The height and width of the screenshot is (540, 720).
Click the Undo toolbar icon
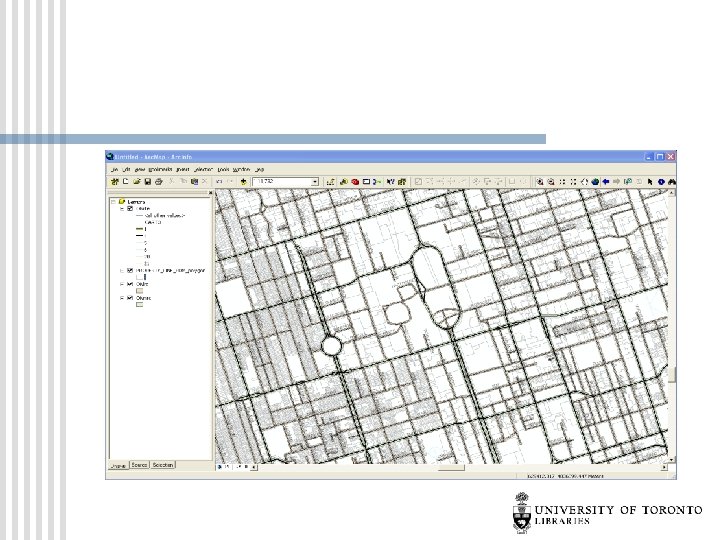[x=219, y=182]
